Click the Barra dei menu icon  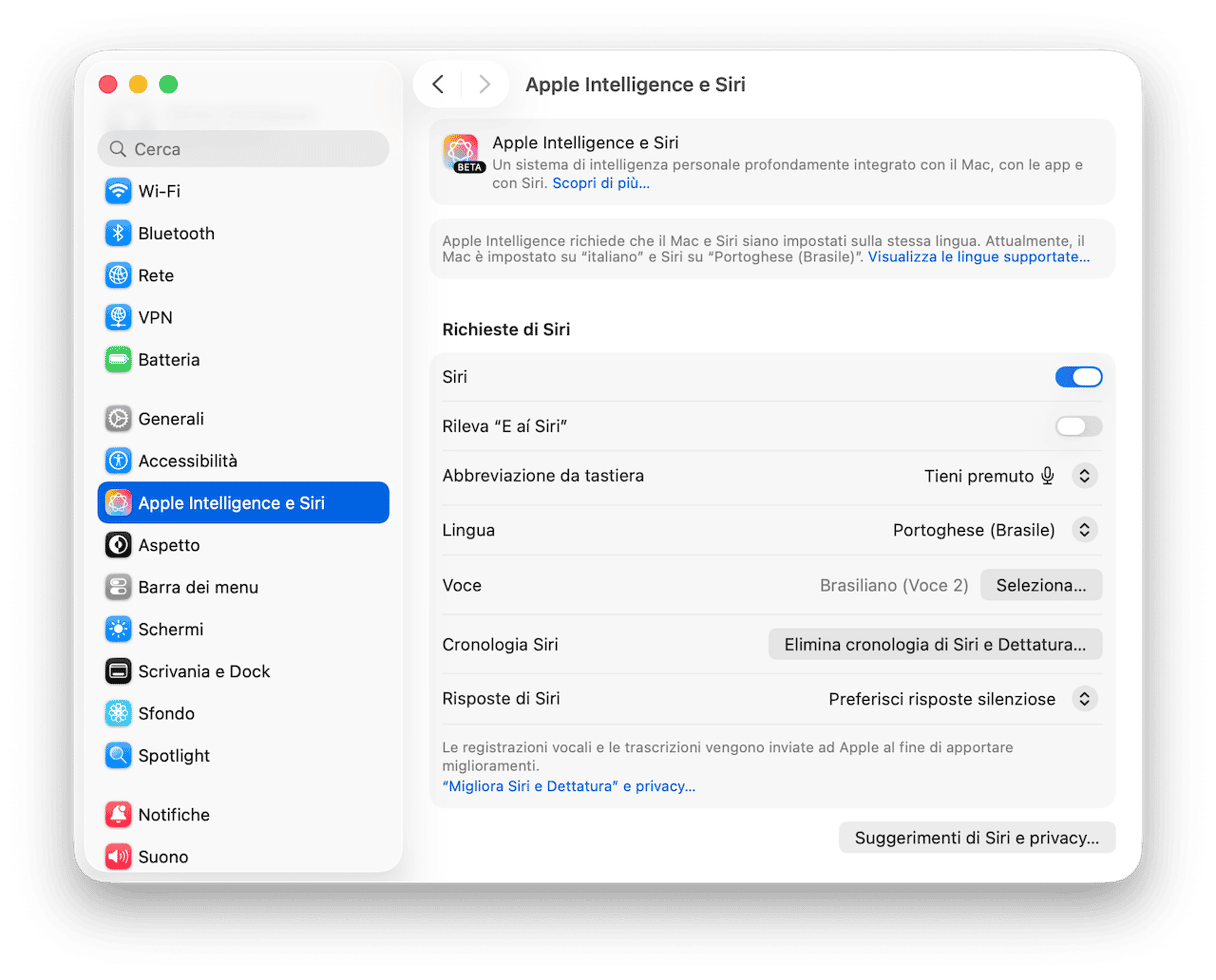[119, 587]
